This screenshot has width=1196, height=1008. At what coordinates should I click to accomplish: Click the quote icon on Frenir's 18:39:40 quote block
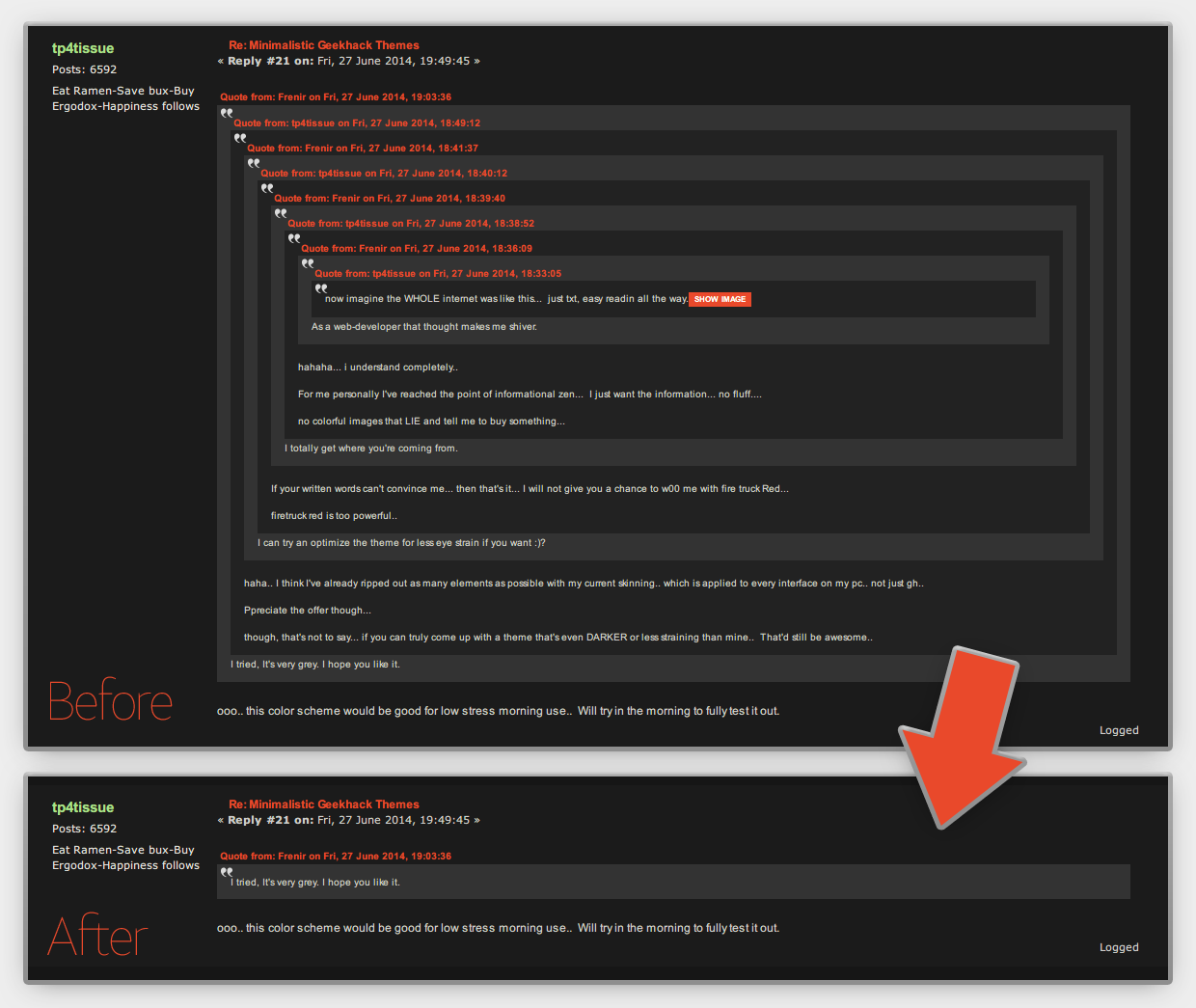[x=280, y=213]
